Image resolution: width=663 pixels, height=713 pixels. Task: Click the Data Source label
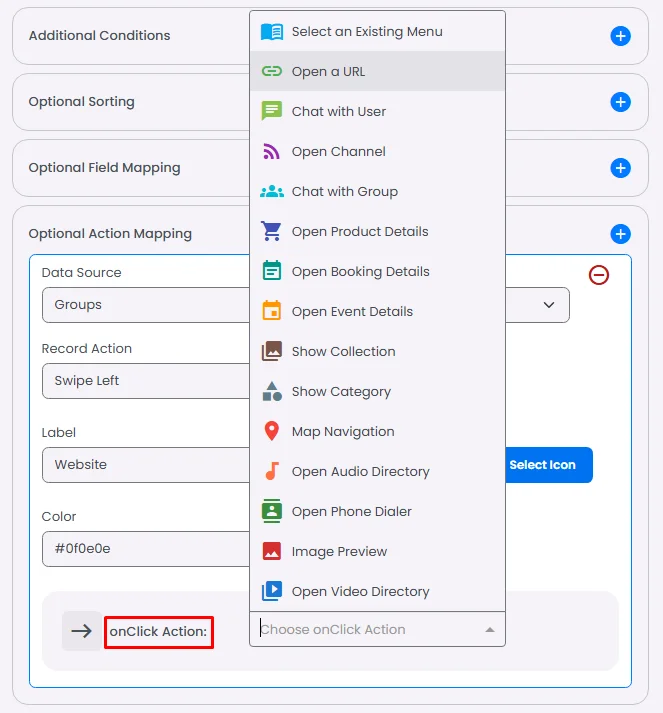click(x=81, y=272)
